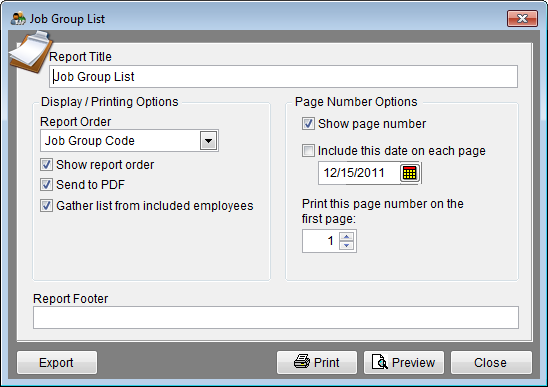This screenshot has height=387, width=548.
Task: Click the Close button at bottom
Action: click(x=491, y=363)
